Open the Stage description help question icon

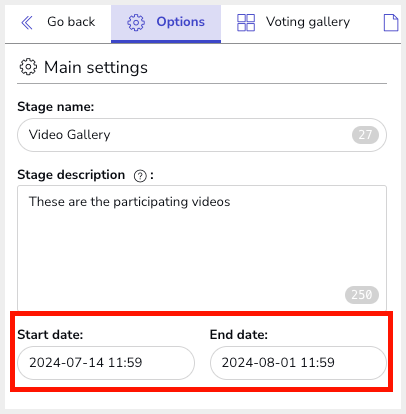tap(140, 176)
